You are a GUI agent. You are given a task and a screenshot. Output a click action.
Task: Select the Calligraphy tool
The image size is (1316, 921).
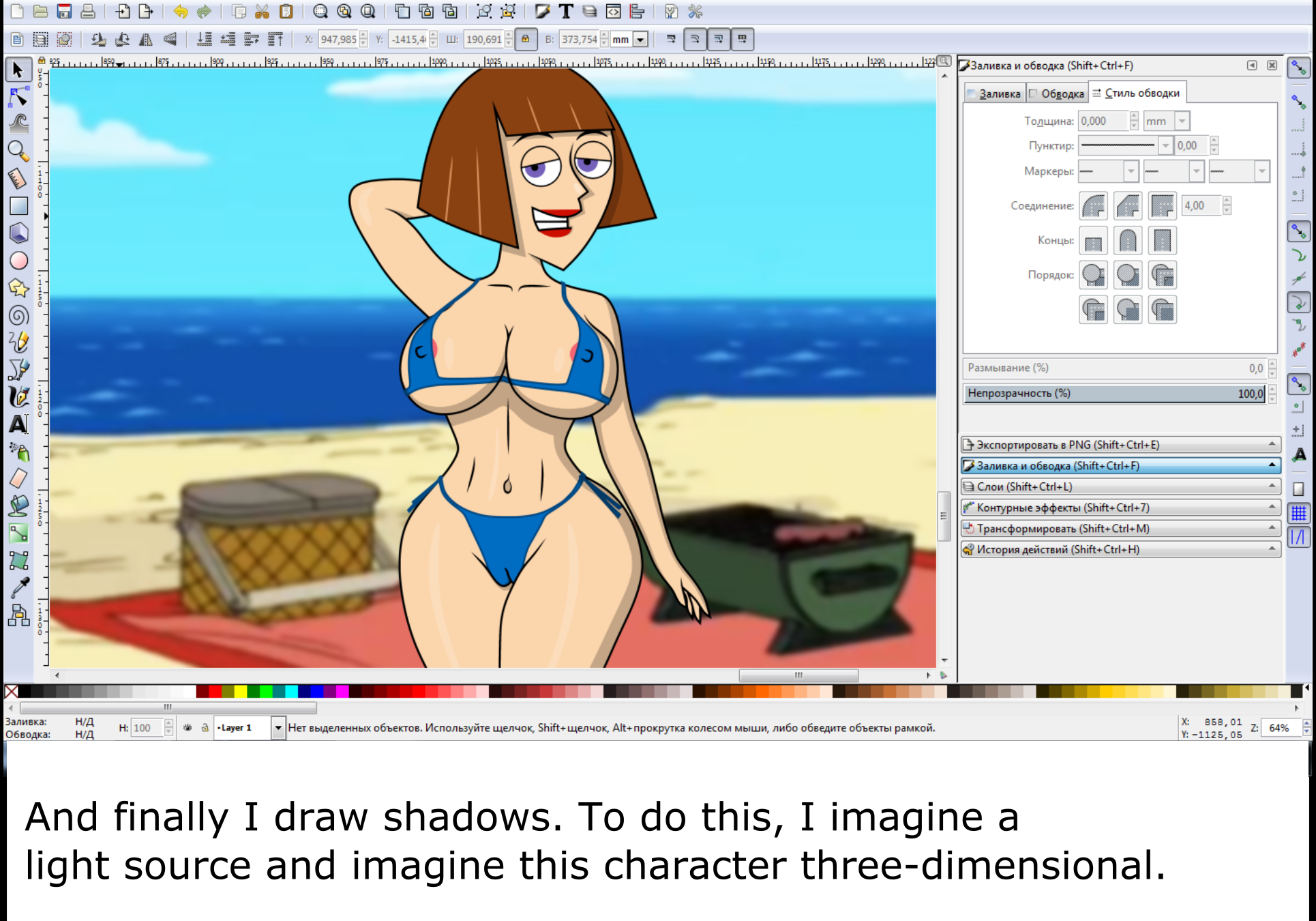click(x=18, y=396)
